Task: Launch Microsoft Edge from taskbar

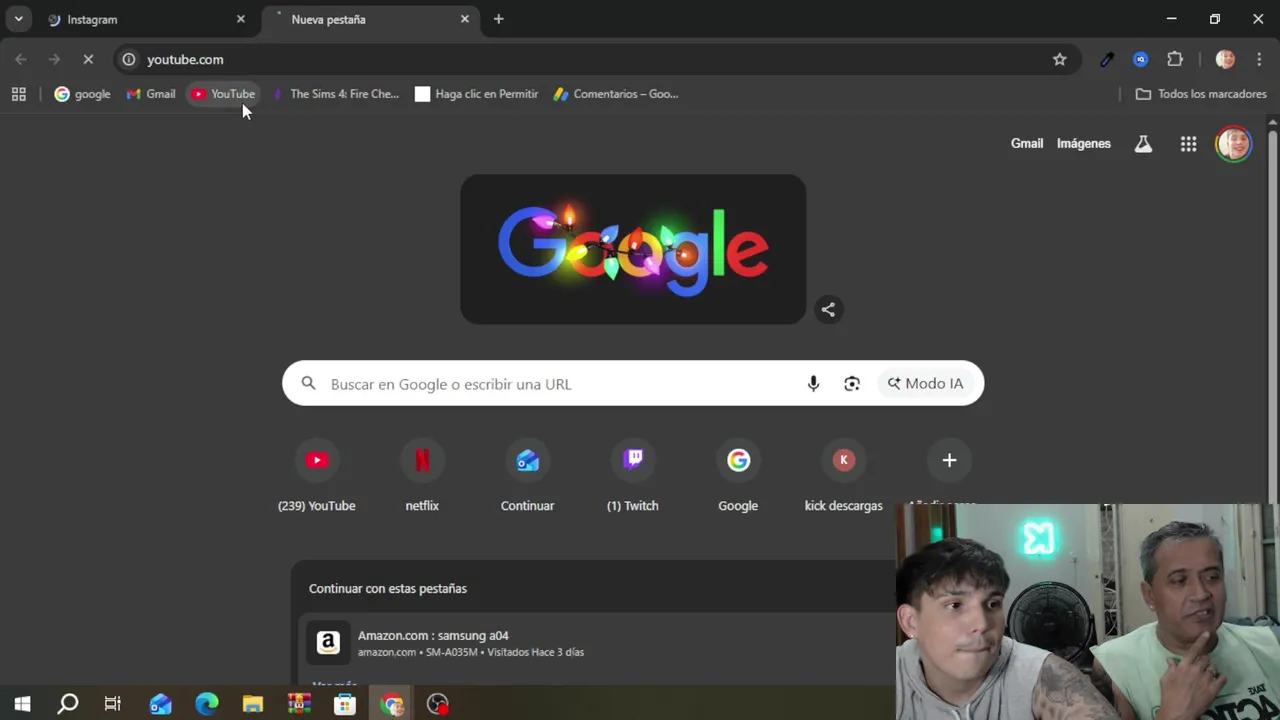Action: (x=206, y=704)
